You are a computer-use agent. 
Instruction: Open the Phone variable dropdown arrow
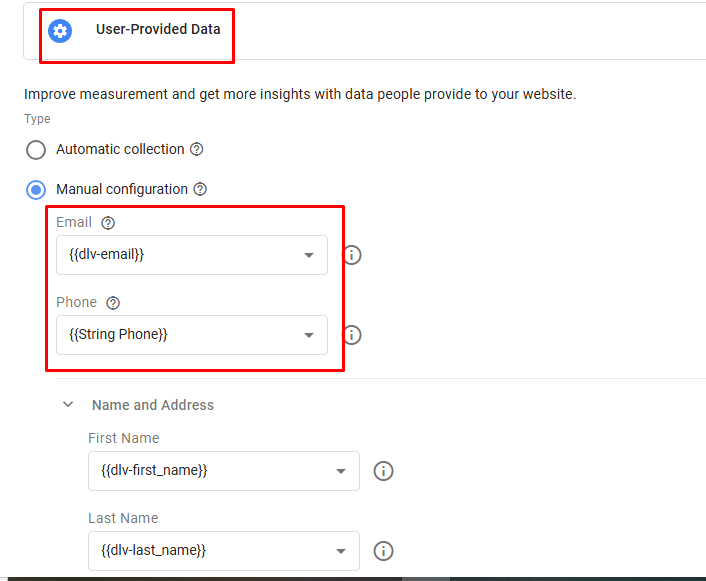pos(309,335)
